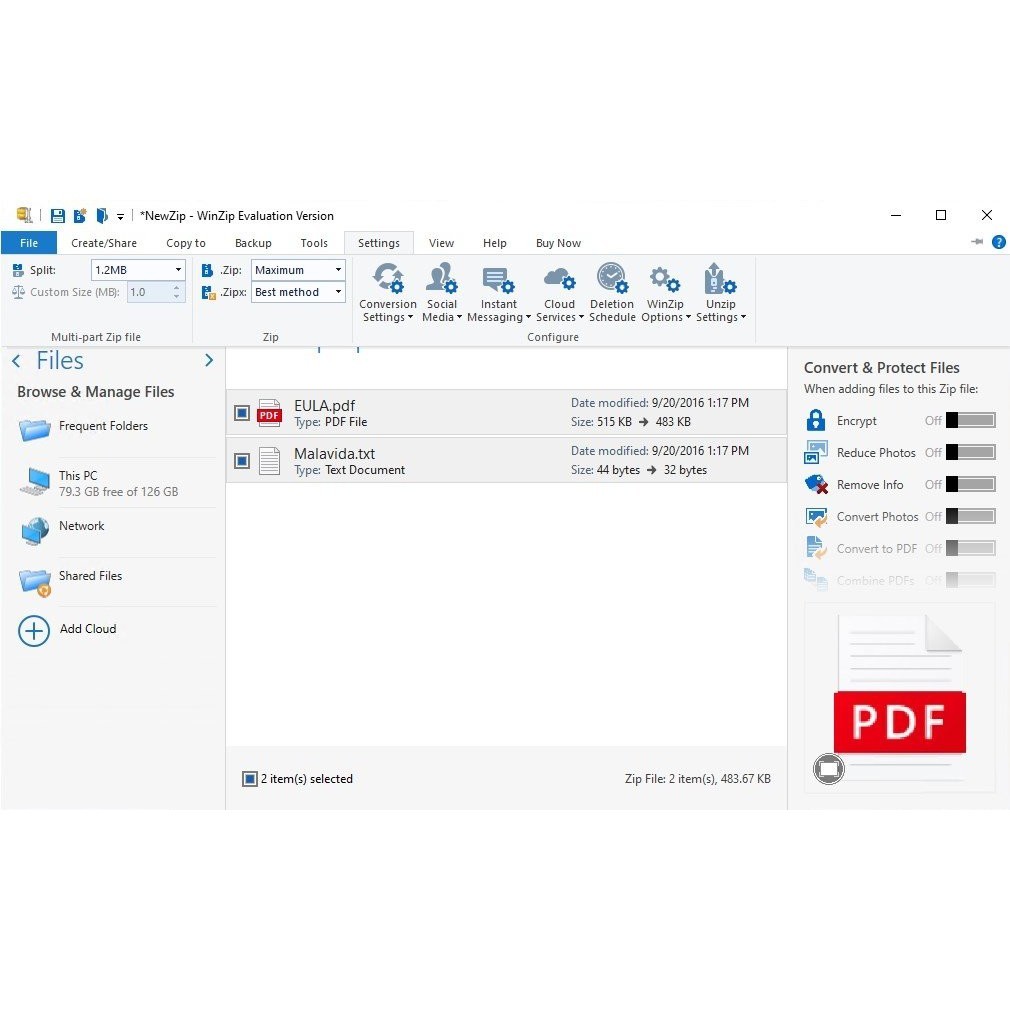The width and height of the screenshot is (1010, 1010).
Task: Open Unzip Settings
Action: [720, 292]
